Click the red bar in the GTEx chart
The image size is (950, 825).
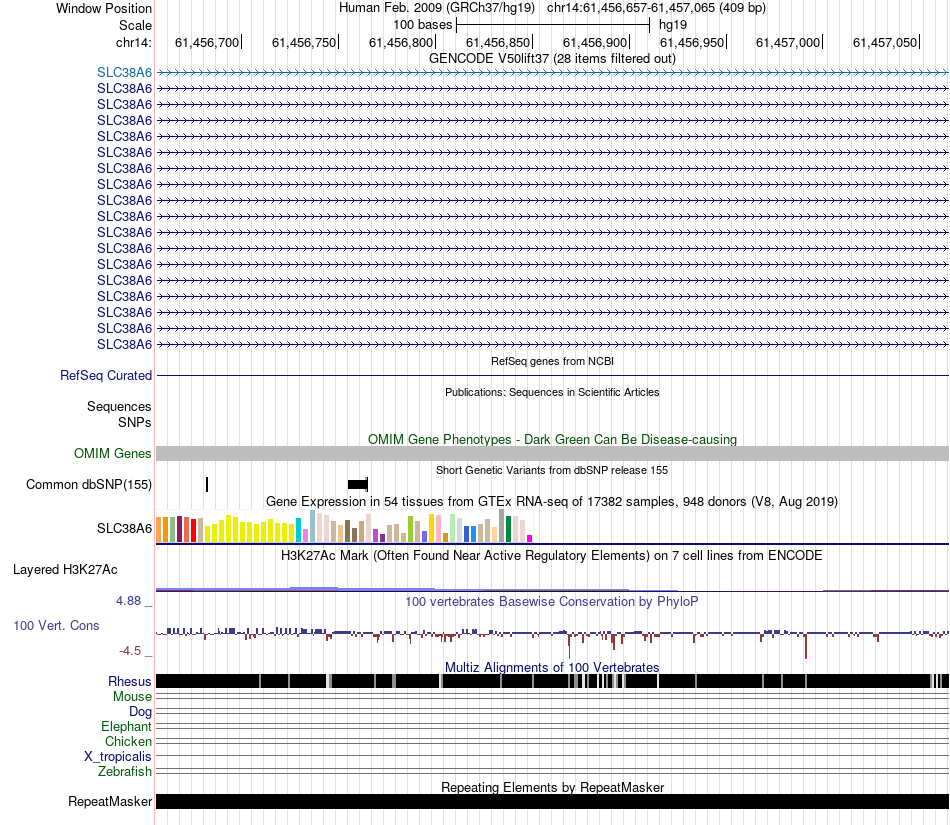click(x=193, y=531)
